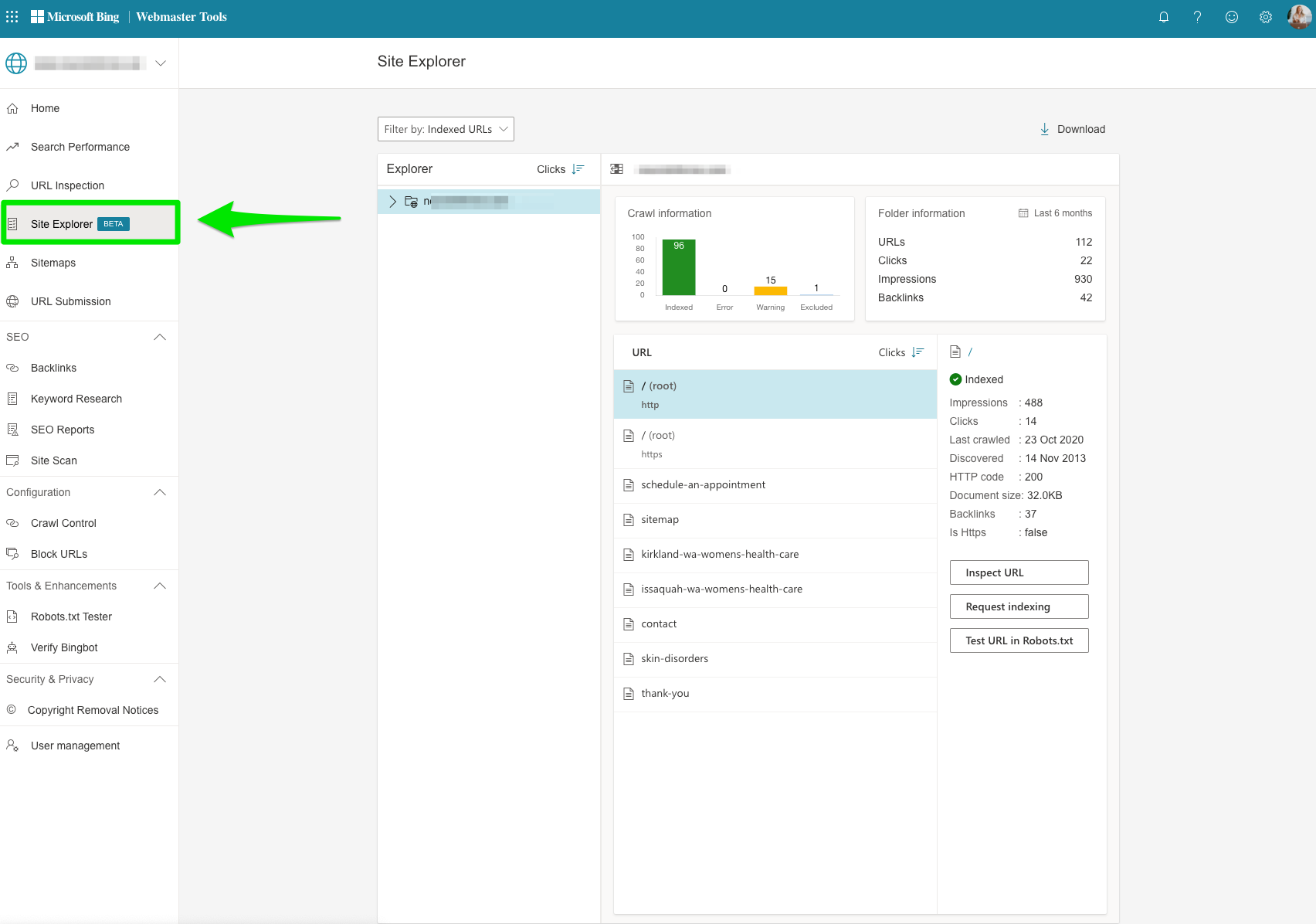Open Keyword Research
1316x924 pixels.
coord(76,399)
